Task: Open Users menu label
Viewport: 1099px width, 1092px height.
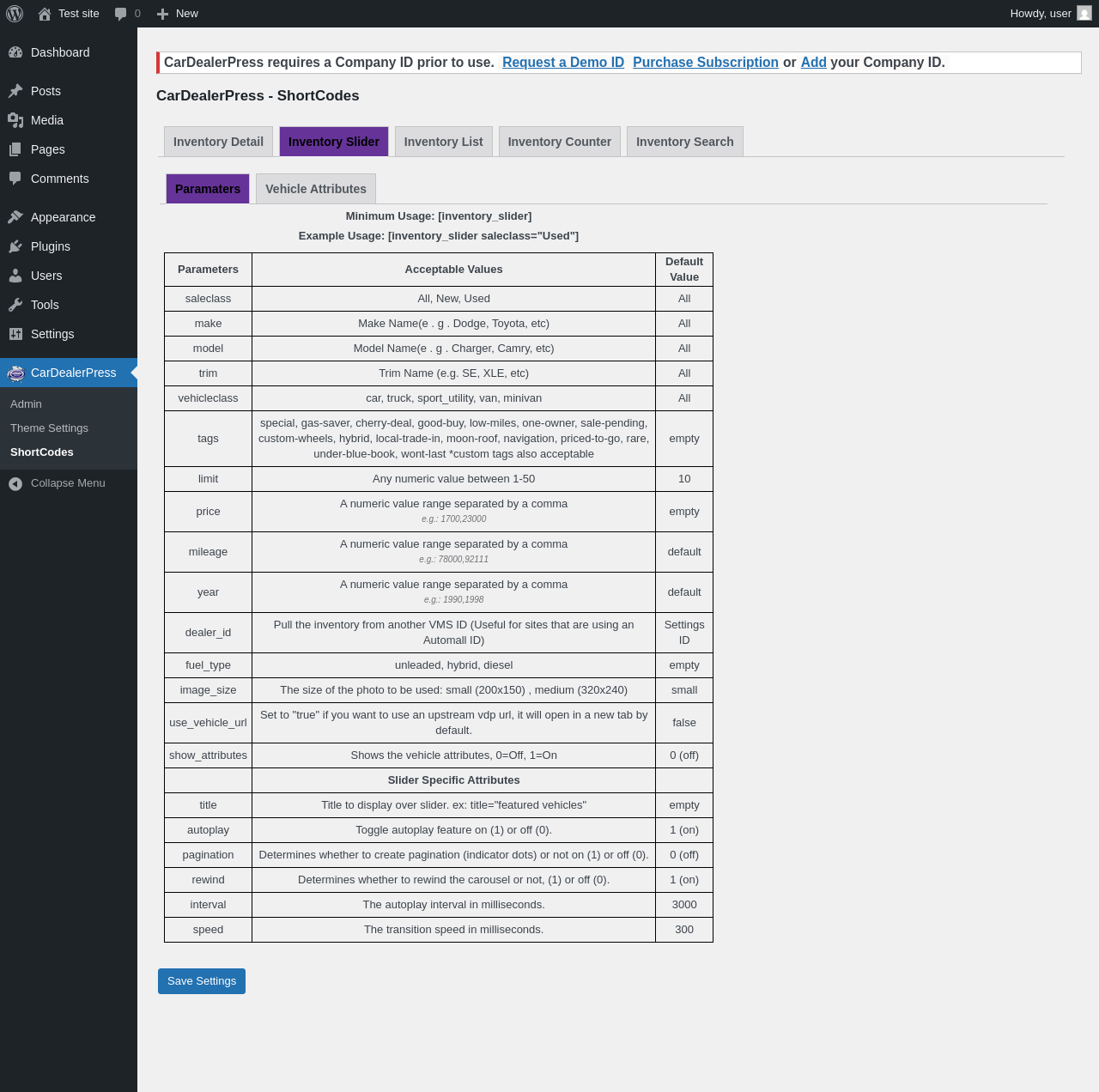Action: click(x=46, y=276)
